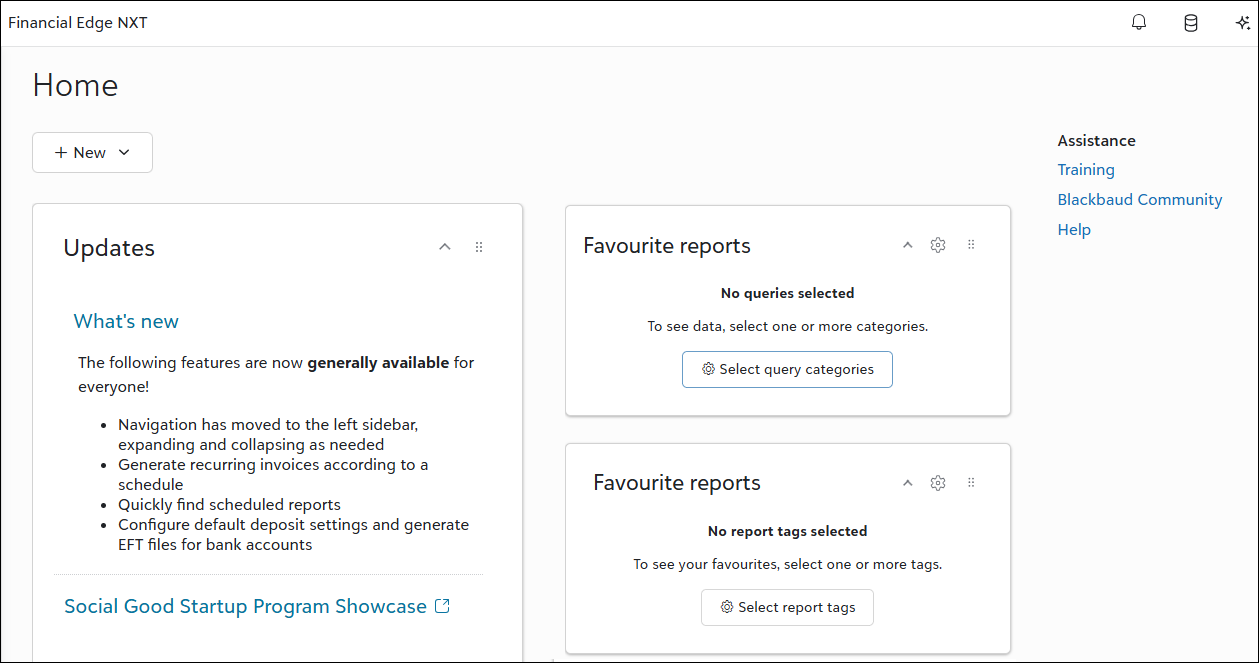Collapse the tile showing No report tags selected

click(x=907, y=483)
